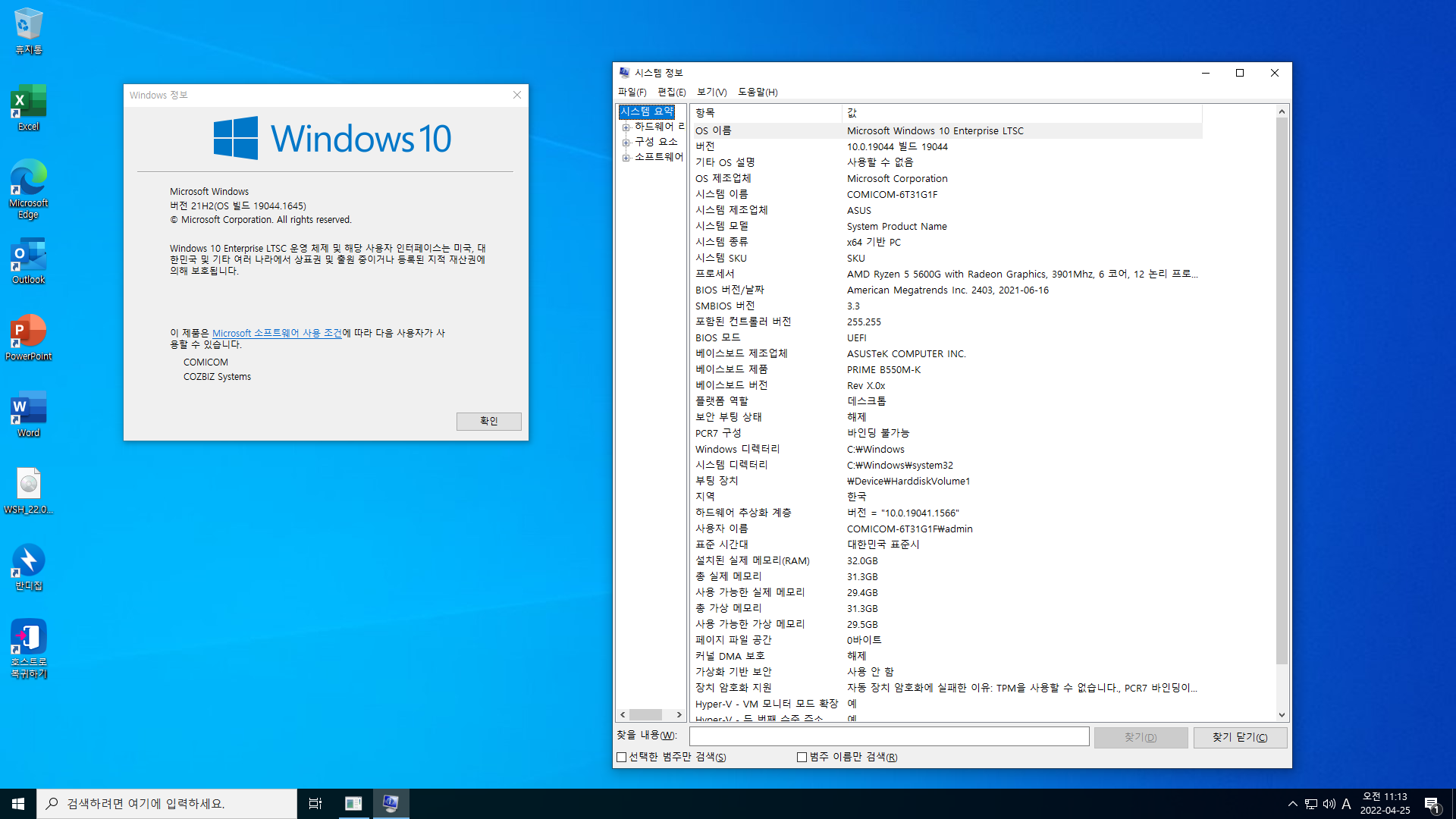Select the BIOS 버전/날짜 row
This screenshot has width=1456, height=819.
coord(946,290)
